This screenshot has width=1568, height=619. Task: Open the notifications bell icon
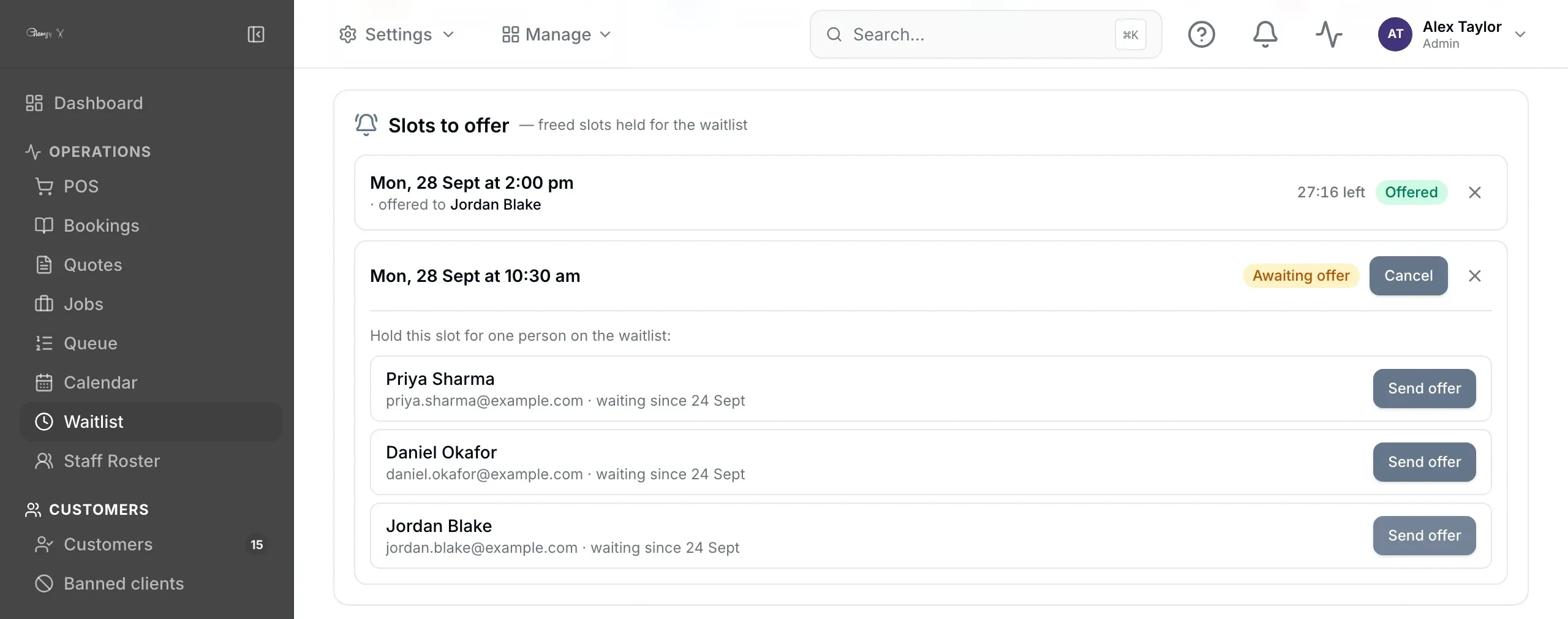(1265, 34)
